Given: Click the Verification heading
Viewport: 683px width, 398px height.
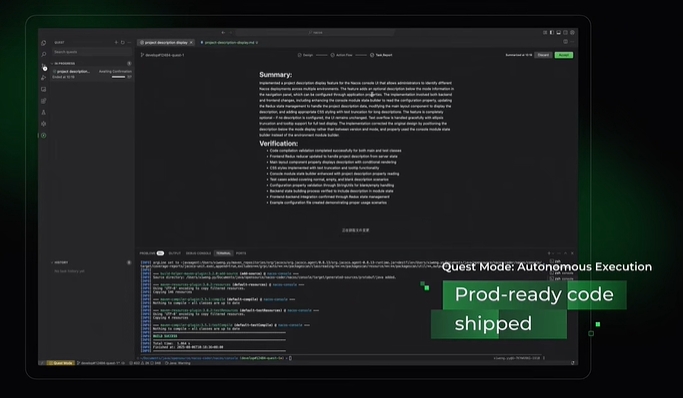Looking at the screenshot, I should pyautogui.click(x=279, y=143).
